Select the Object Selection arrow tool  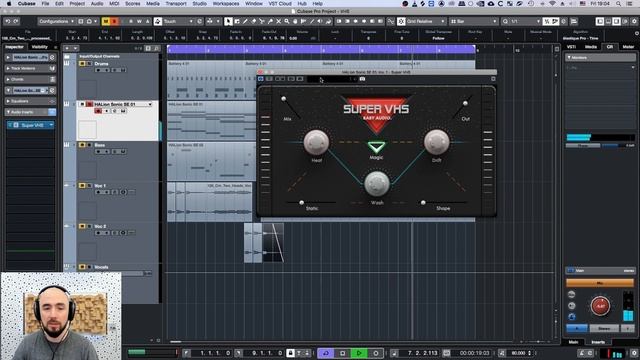[229, 21]
